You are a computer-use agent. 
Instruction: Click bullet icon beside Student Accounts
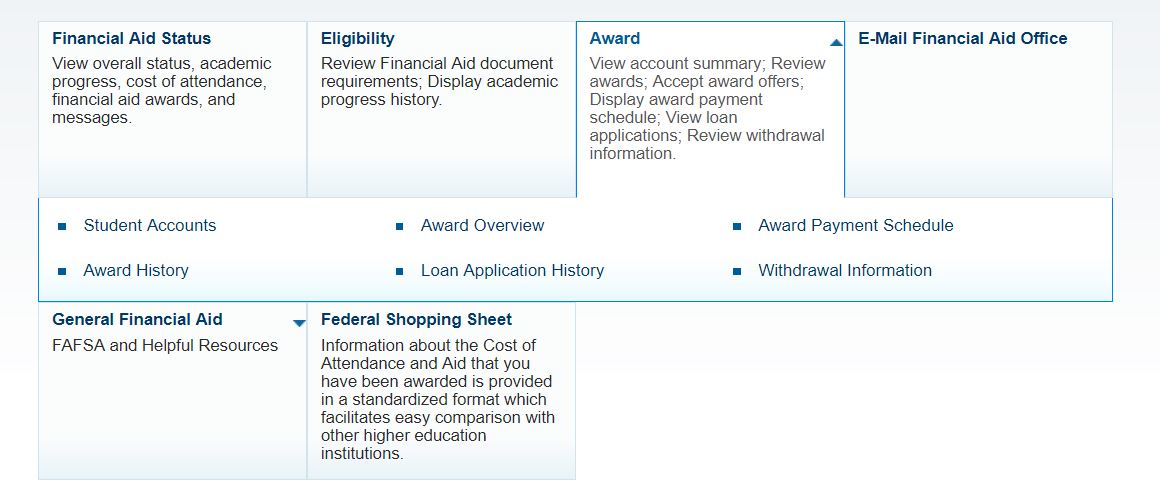coord(62,227)
